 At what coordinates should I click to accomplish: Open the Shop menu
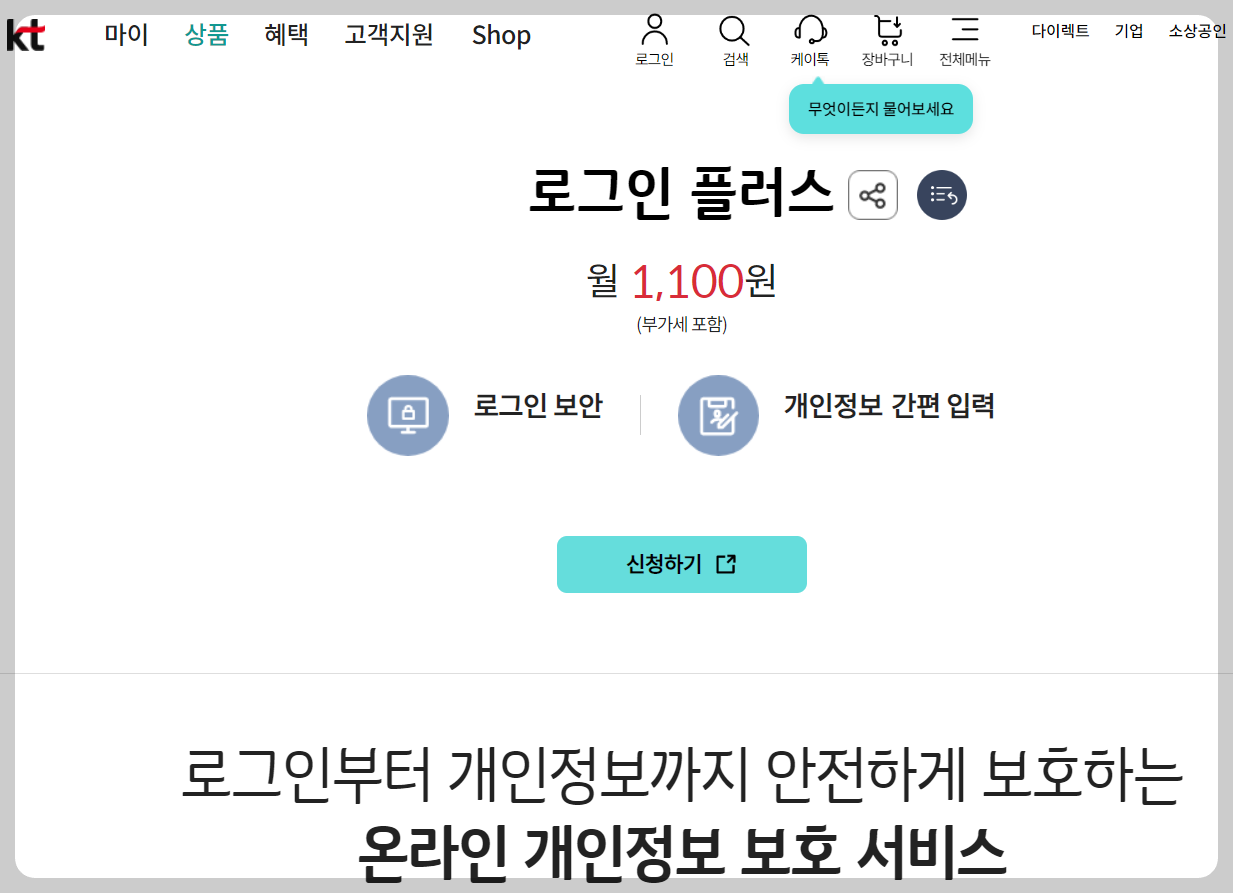[x=501, y=35]
